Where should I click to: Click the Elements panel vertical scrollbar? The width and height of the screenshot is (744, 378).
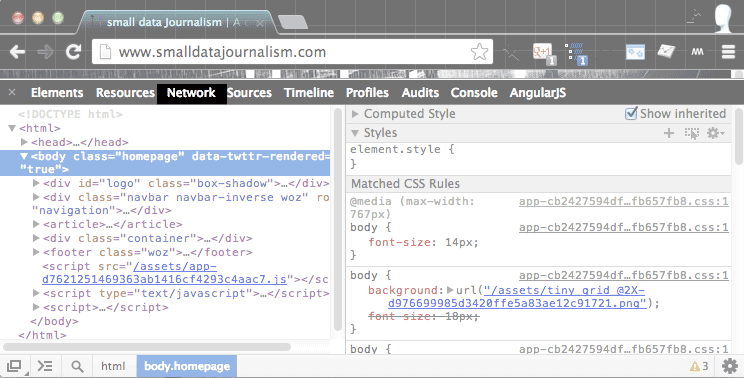[337, 219]
